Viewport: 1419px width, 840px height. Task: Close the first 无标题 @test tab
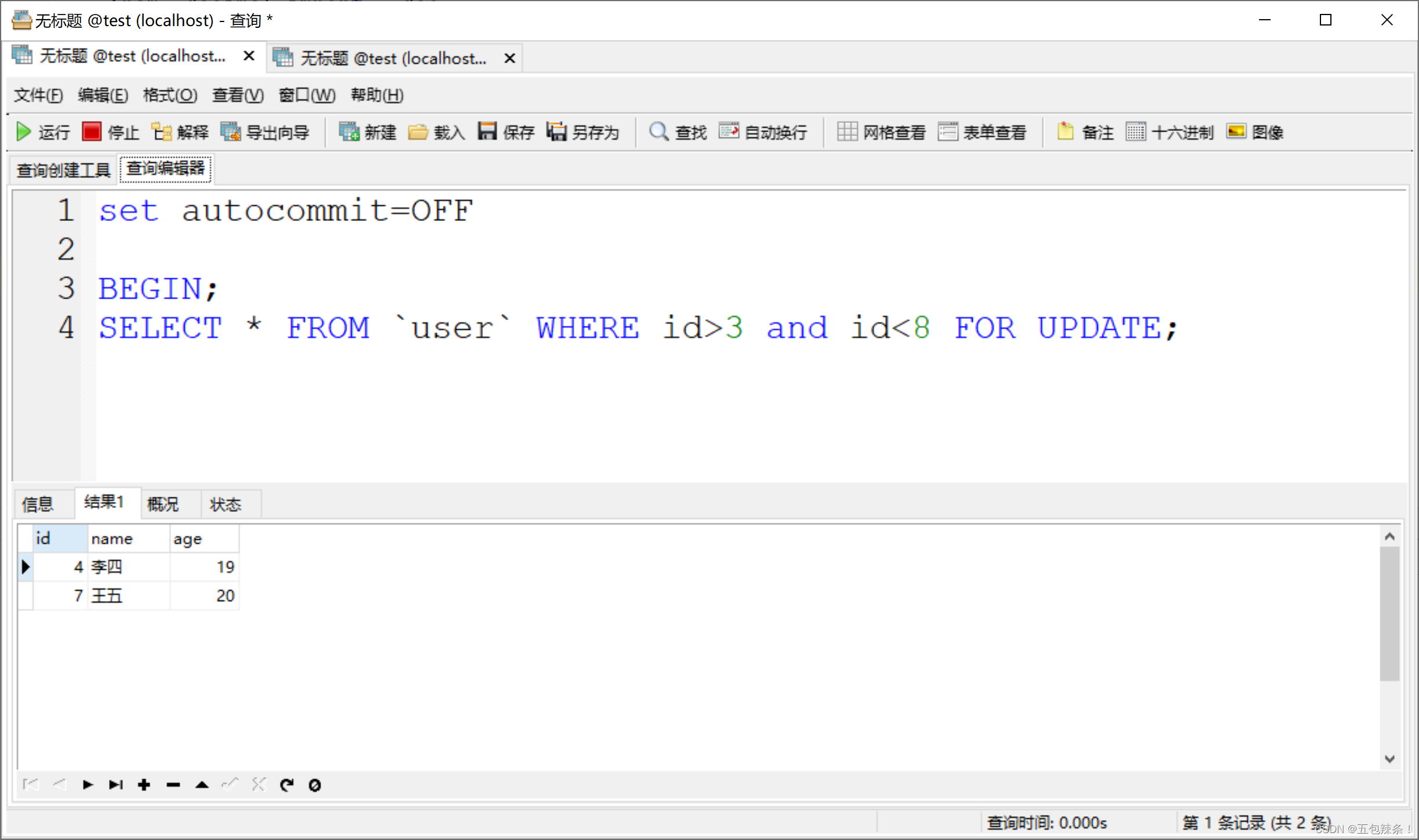point(249,56)
